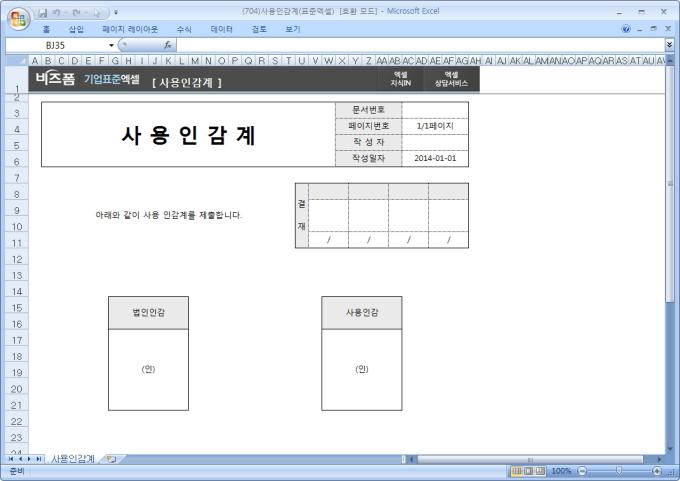
Task: Click next sheet tab navigation arrow
Action: (29, 459)
